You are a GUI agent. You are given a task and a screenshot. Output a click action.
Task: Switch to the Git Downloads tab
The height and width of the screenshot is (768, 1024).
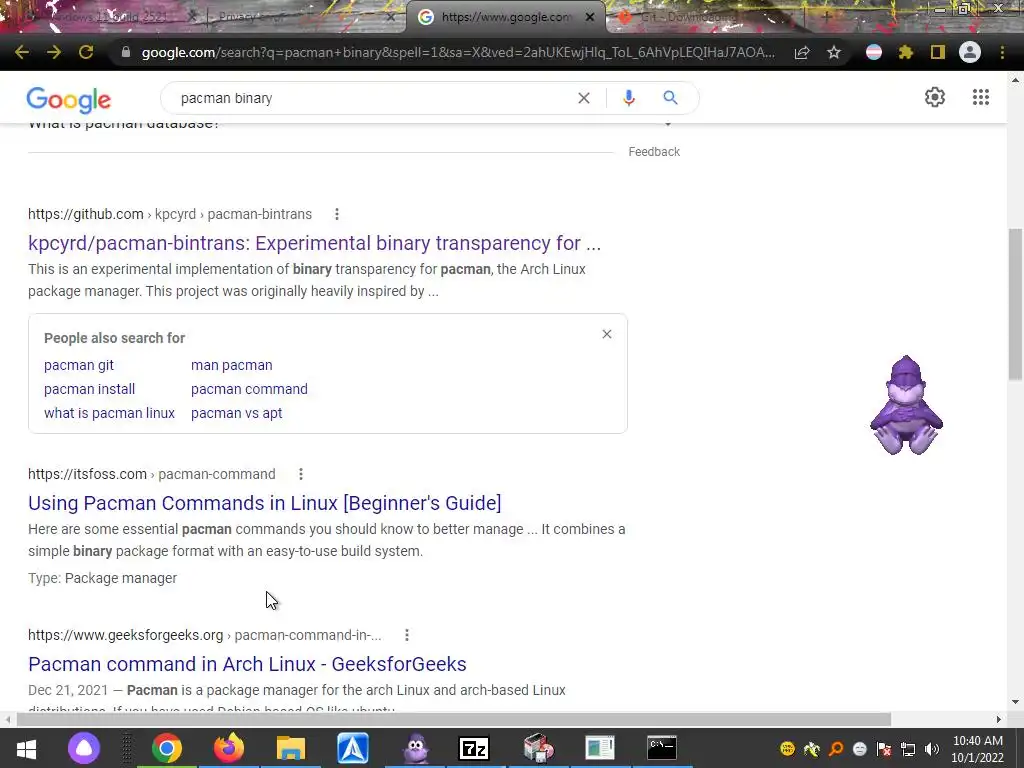[705, 17]
